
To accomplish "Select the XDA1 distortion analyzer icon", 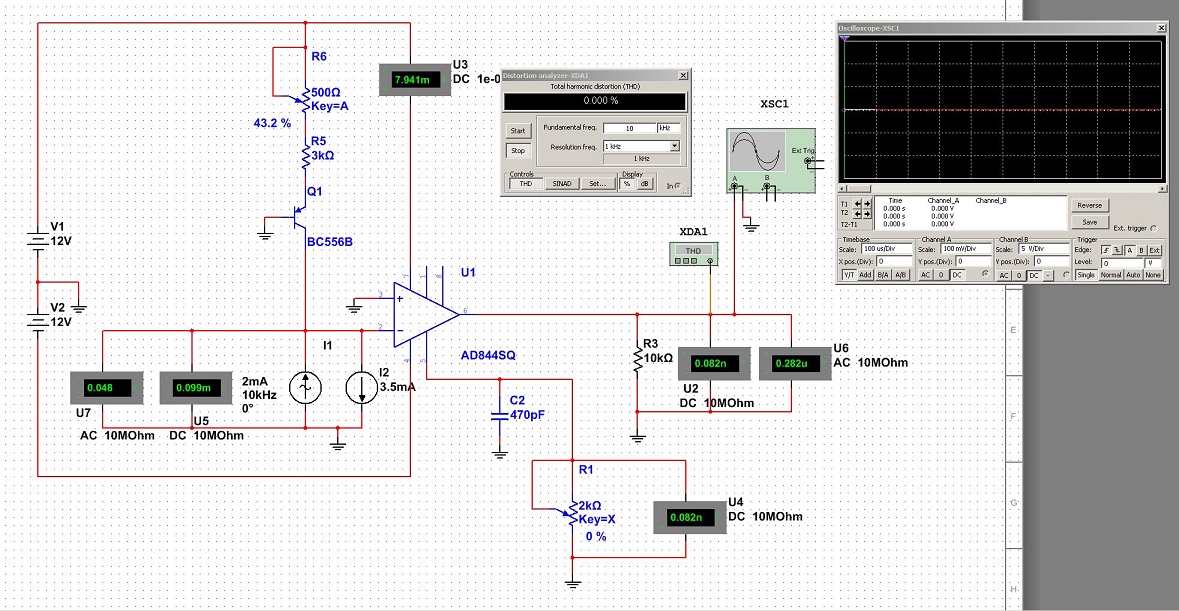I will tap(693, 254).
